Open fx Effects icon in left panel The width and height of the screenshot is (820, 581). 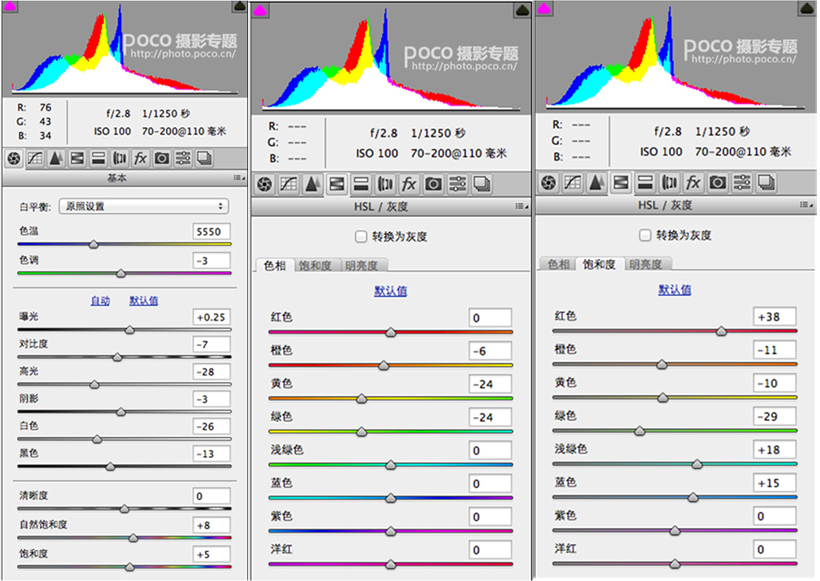[x=140, y=158]
